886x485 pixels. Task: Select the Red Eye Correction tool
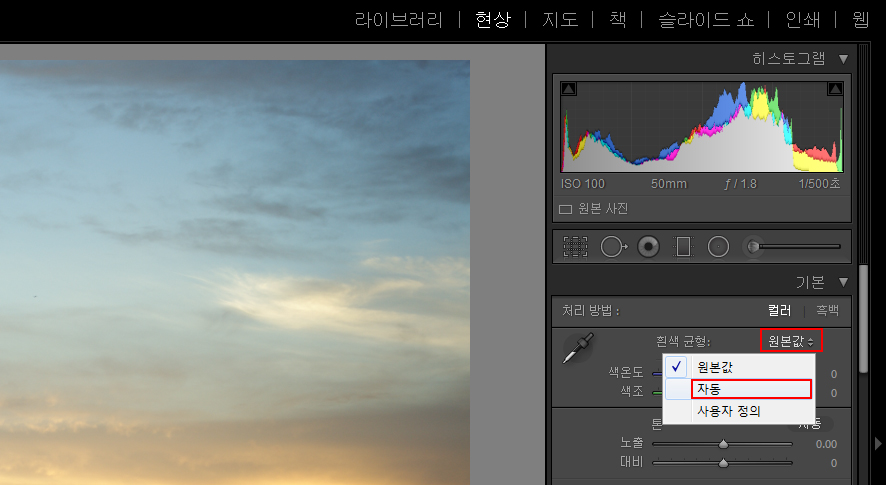click(x=648, y=247)
